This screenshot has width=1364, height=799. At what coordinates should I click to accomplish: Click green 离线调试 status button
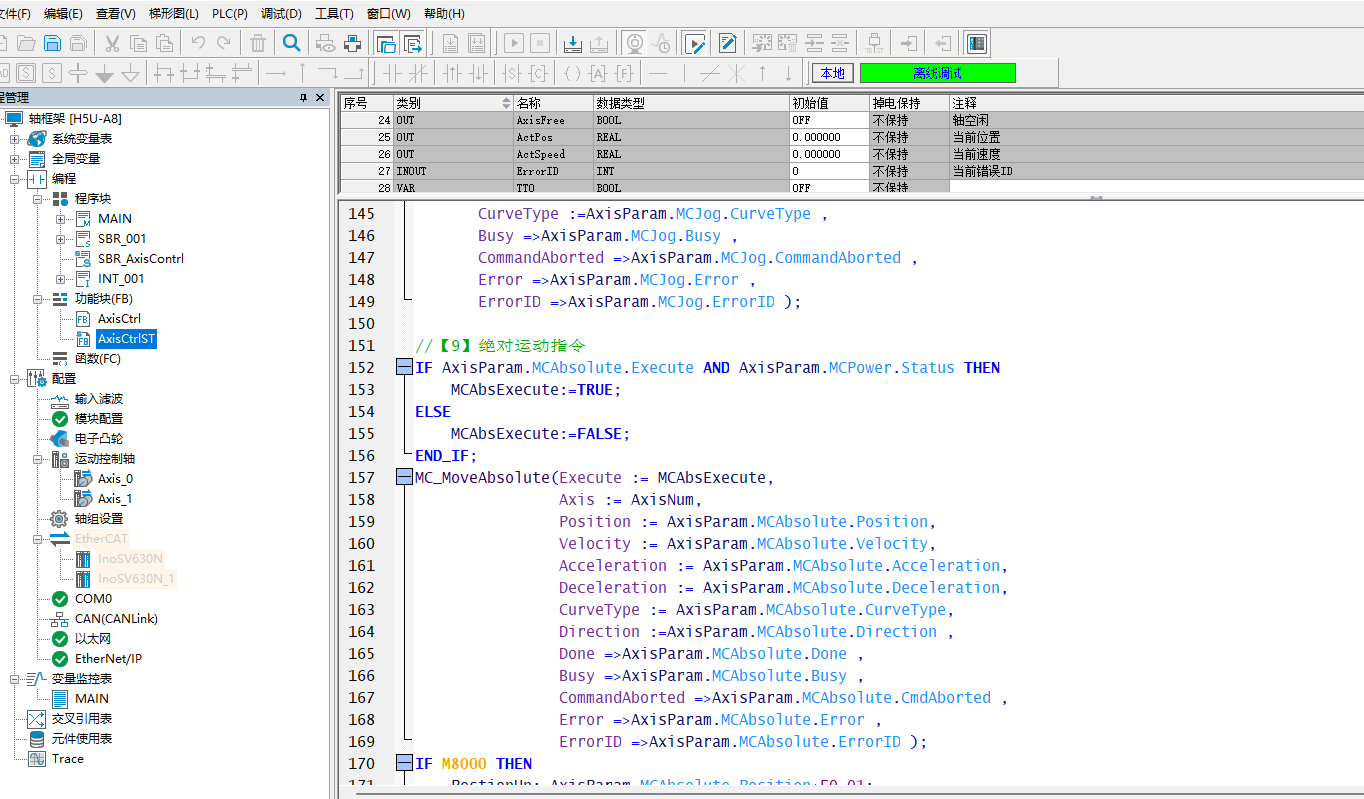(x=937, y=73)
